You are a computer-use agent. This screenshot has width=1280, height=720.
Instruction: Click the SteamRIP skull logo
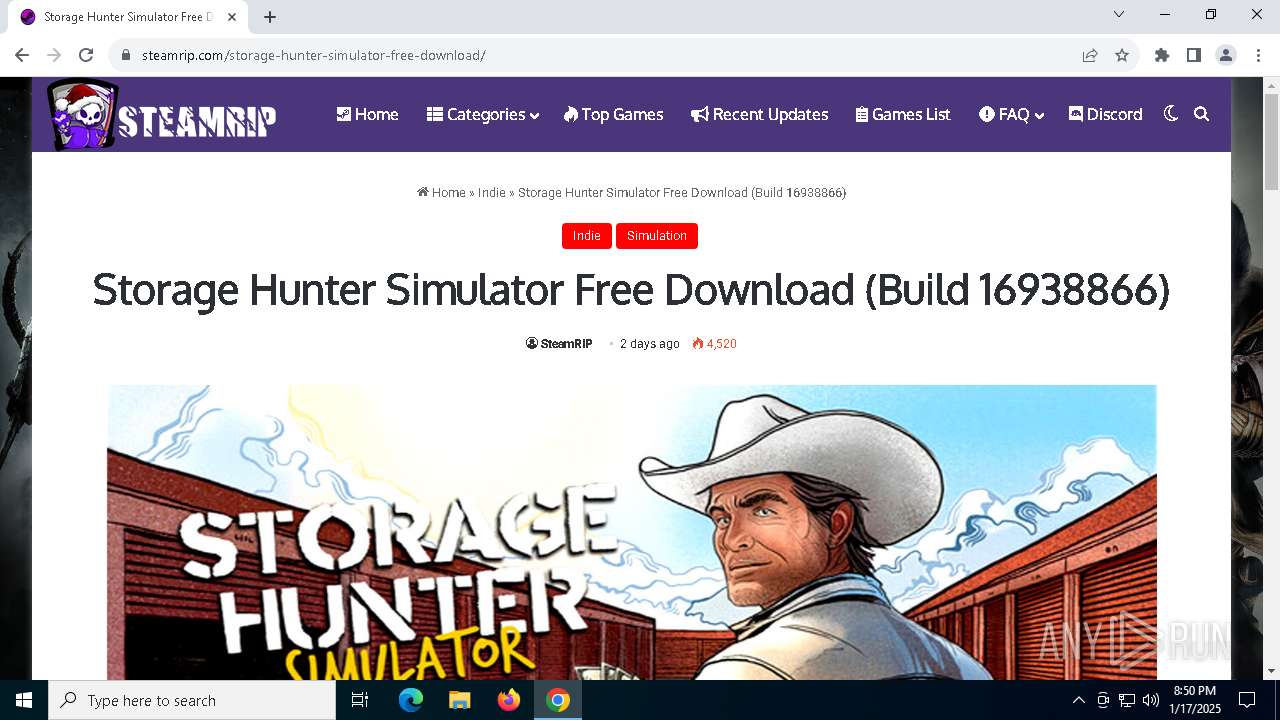click(162, 115)
